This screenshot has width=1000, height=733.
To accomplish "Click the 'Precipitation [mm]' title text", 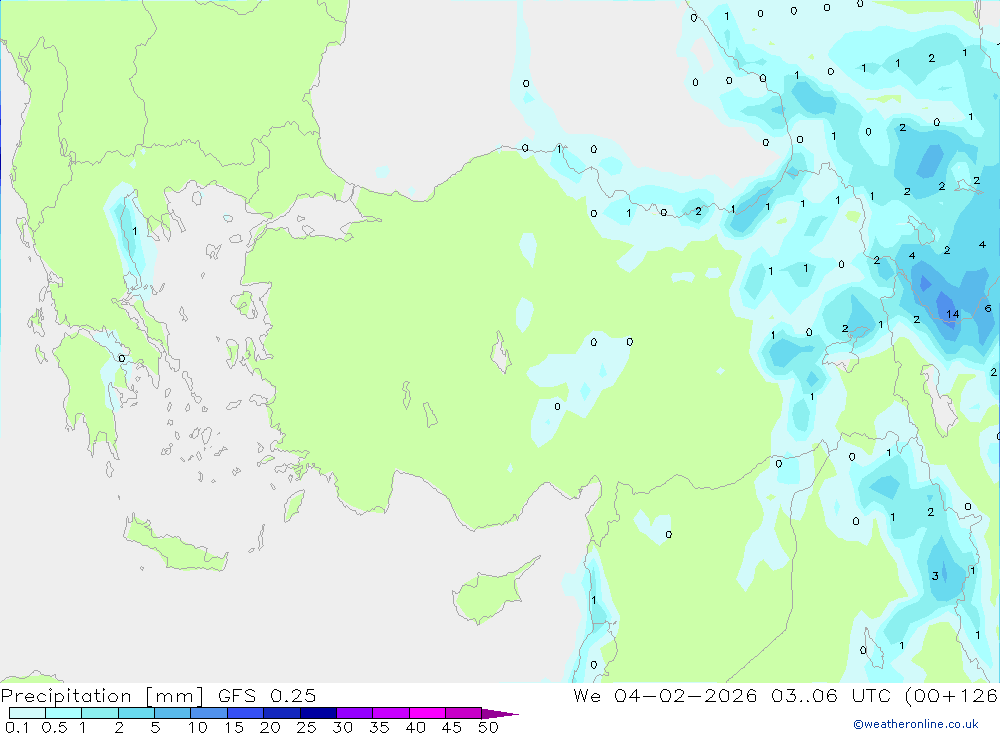I will pos(102,696).
